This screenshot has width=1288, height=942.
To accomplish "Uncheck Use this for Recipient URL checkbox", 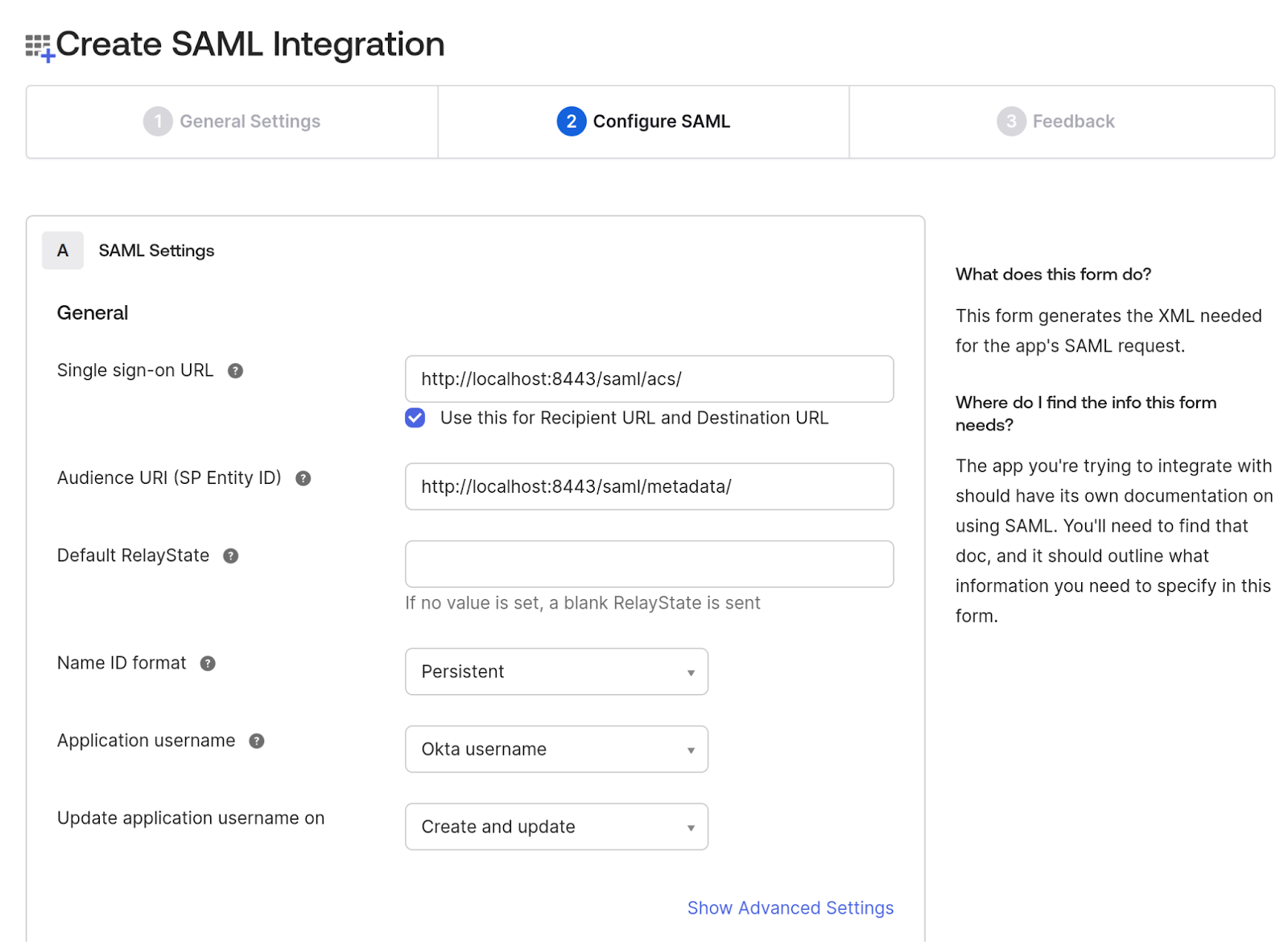I will (415, 418).
